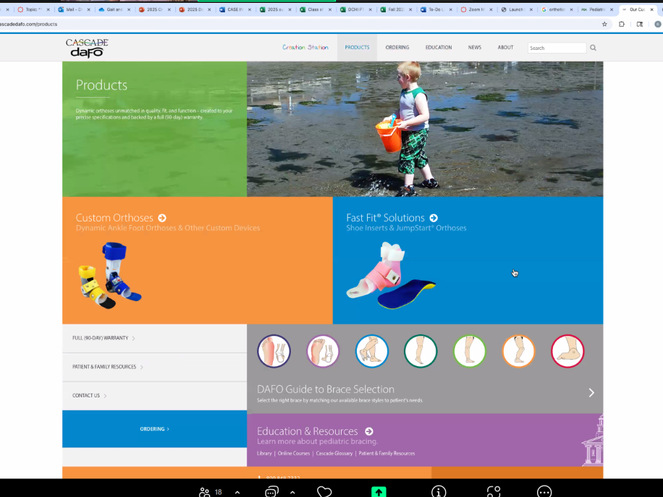Click the first pink brace style circle
This screenshot has width=663, height=497.
273,351
